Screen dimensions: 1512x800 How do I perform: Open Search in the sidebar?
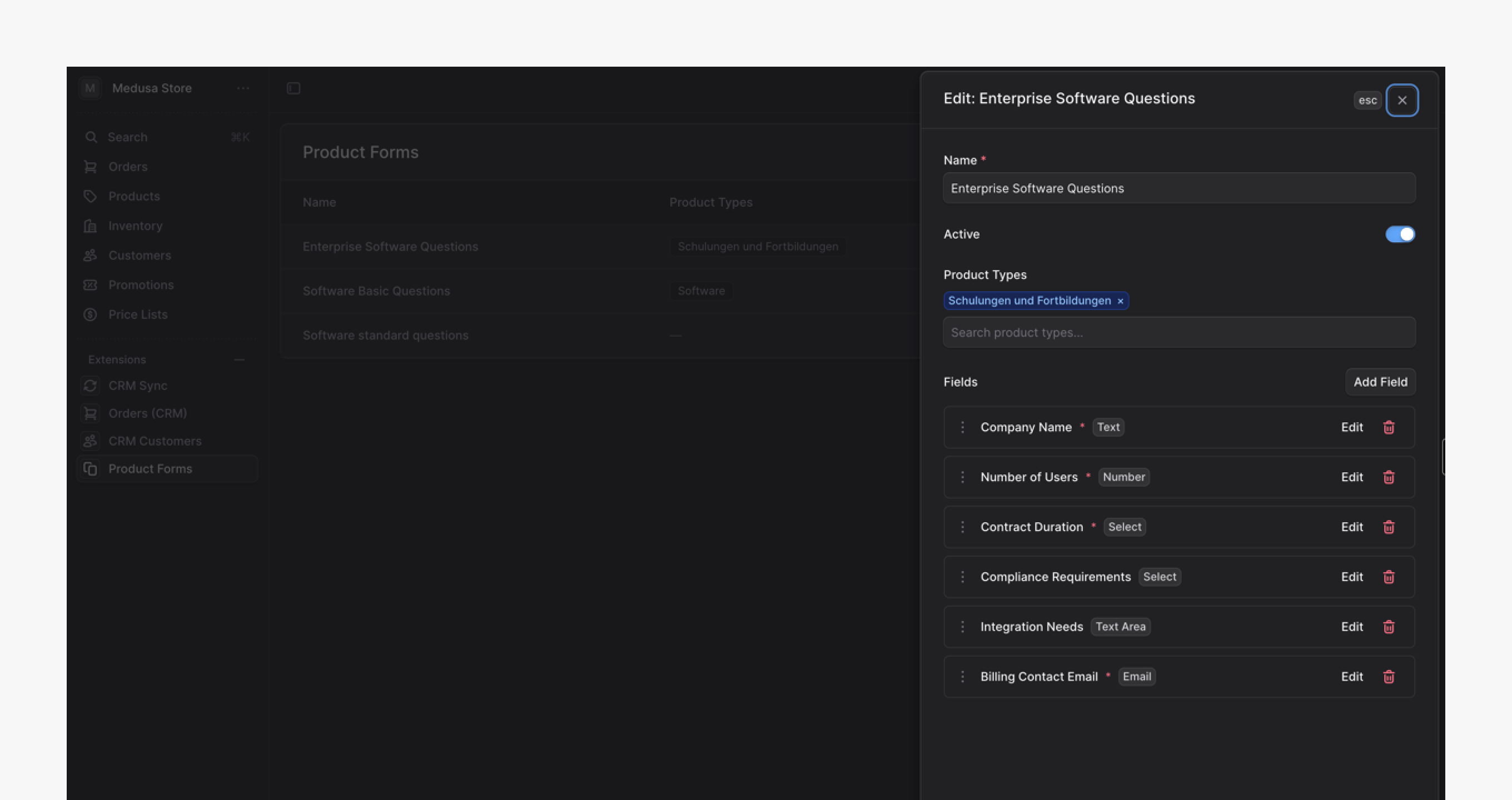click(167, 137)
